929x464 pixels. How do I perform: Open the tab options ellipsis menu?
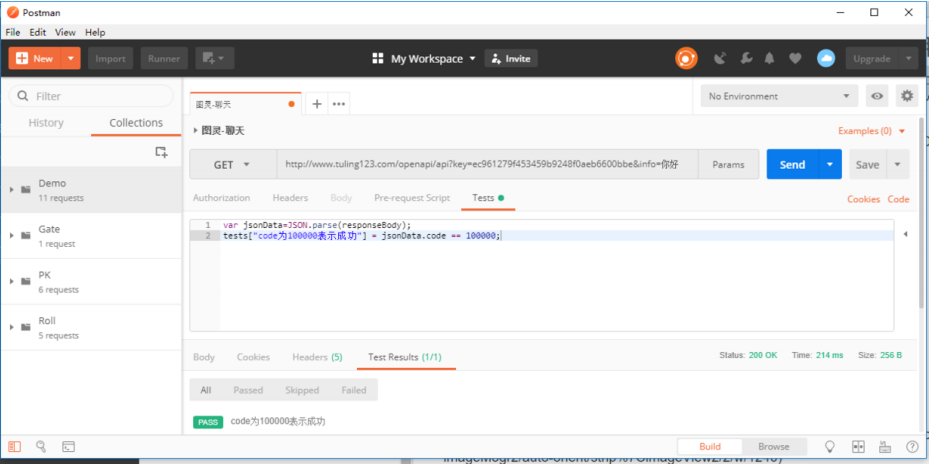point(339,104)
